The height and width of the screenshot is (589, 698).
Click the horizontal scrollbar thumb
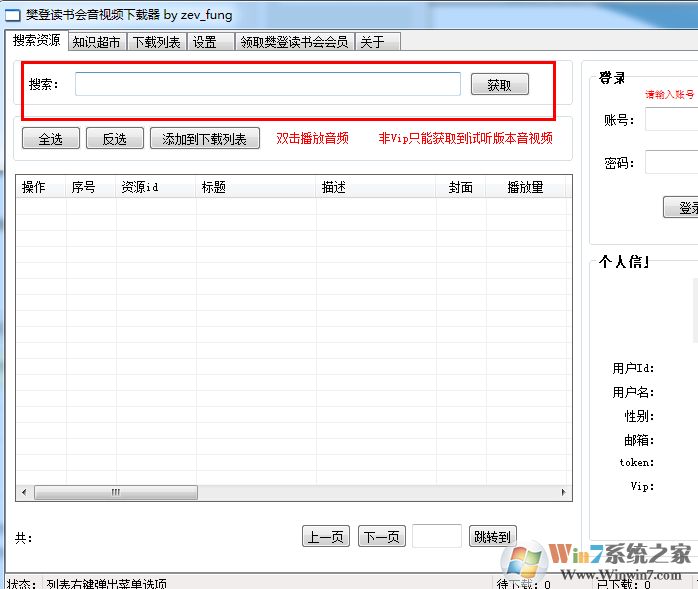pos(116,492)
